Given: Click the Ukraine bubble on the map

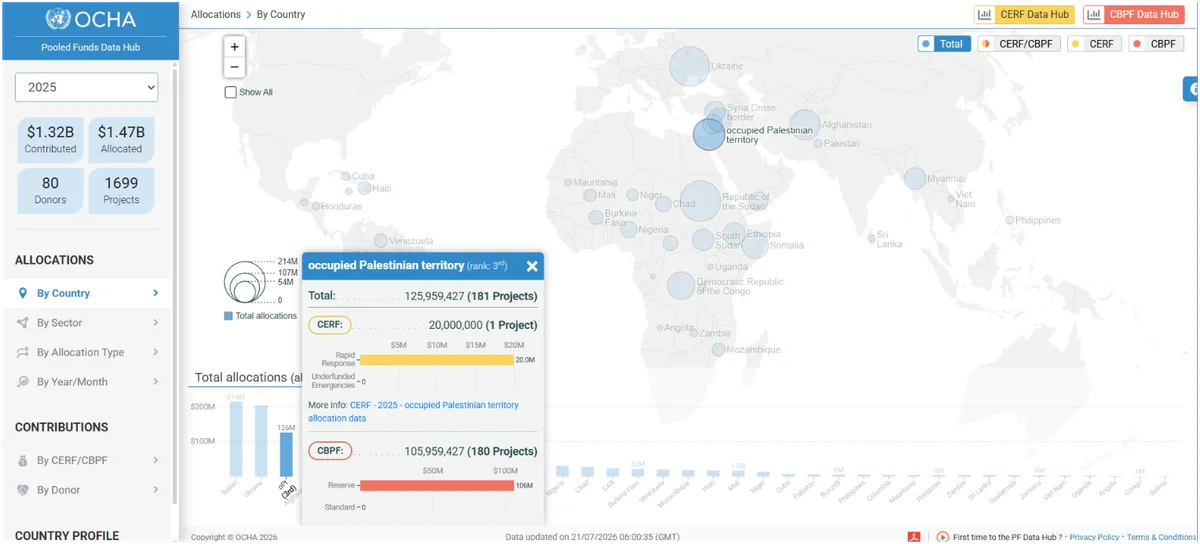Looking at the screenshot, I should point(689,66).
